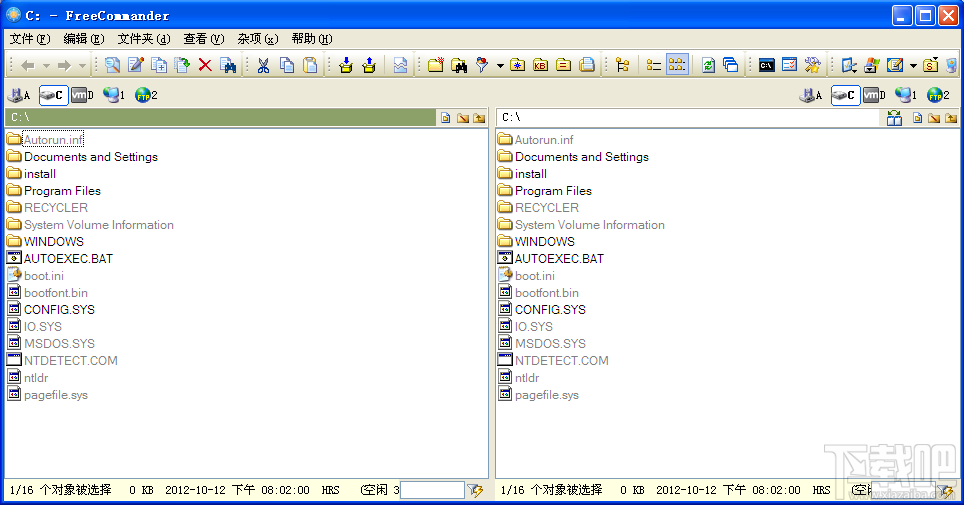Click the folder search binoculars icon
This screenshot has width=964, height=505.
coord(459,65)
